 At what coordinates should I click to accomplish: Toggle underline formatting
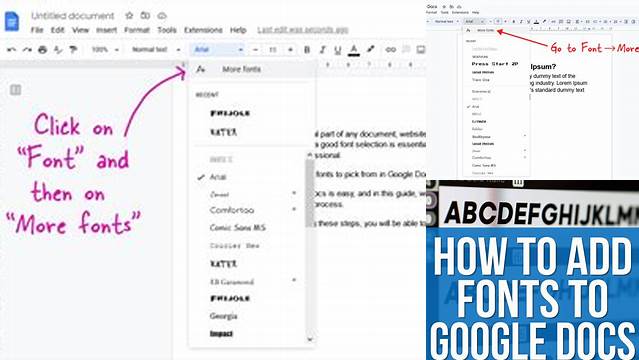click(x=337, y=50)
